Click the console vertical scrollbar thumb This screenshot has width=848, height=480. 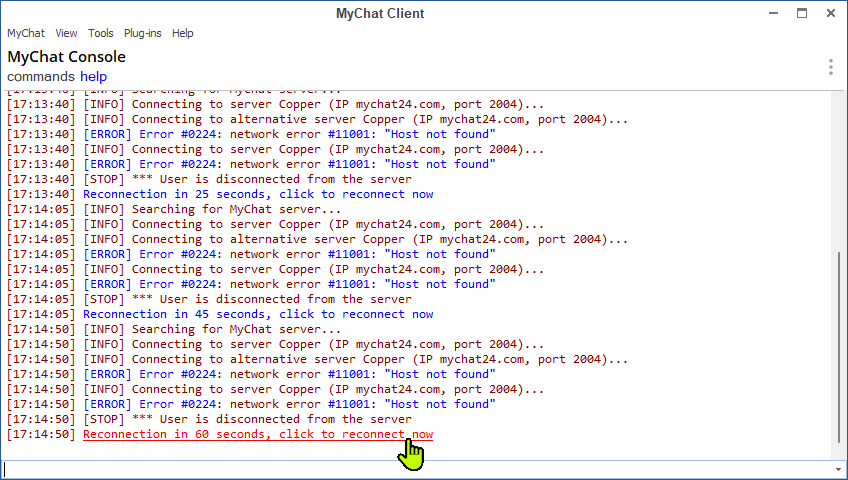[x=839, y=347]
